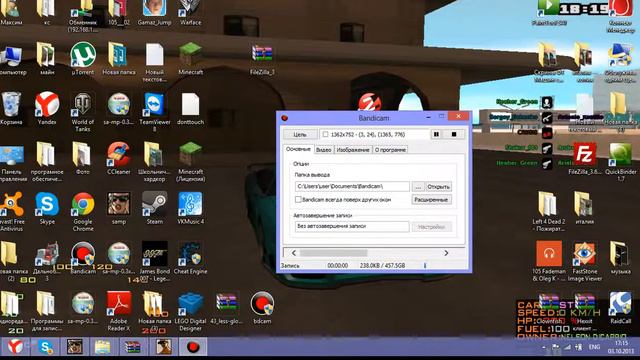Open the Warface desktop icon

(x=190, y=12)
